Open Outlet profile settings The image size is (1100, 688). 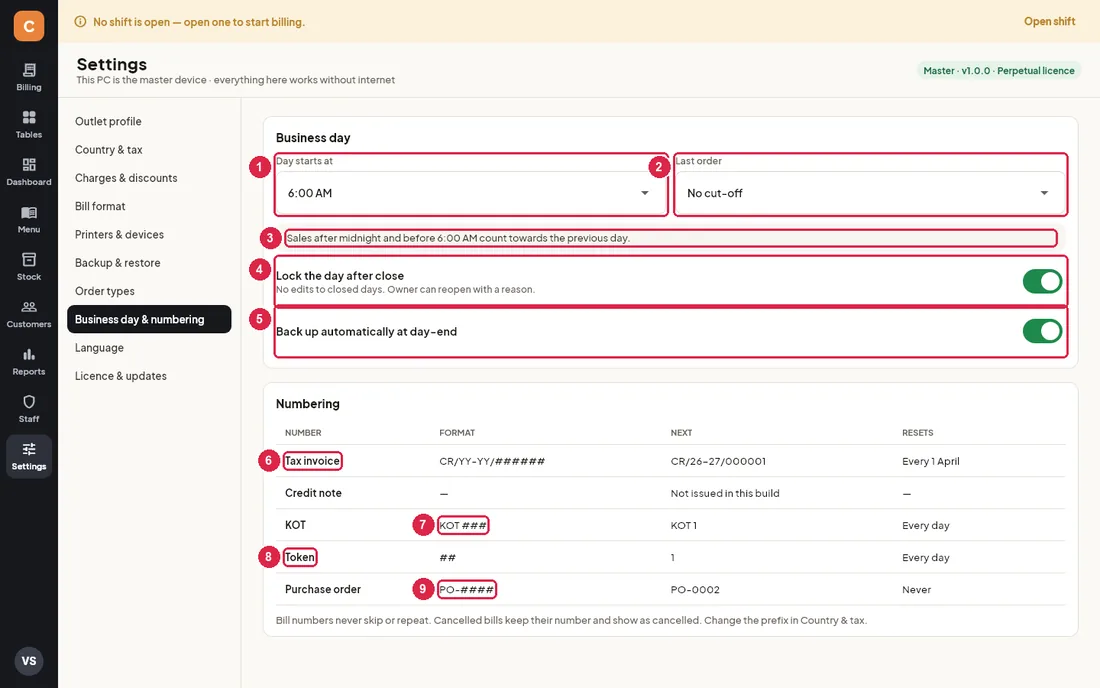(108, 121)
